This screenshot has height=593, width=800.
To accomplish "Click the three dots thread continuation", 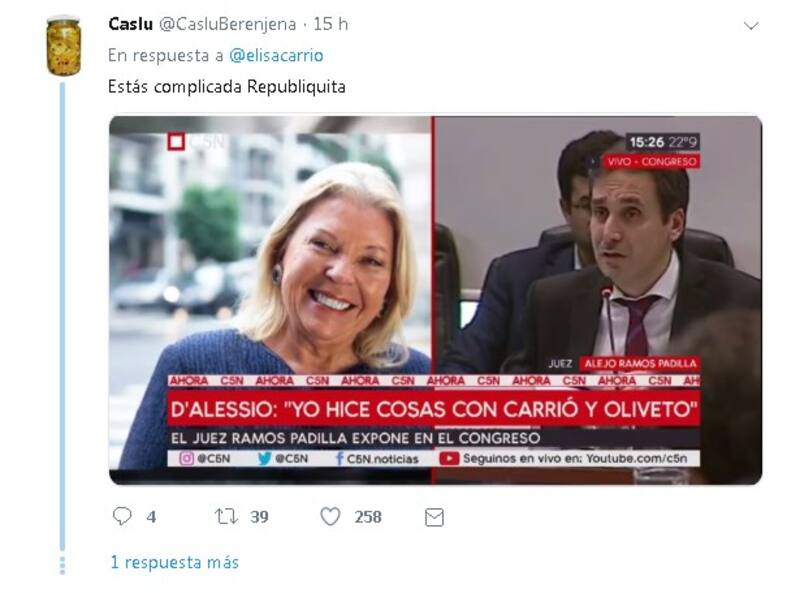I will pos(62,565).
